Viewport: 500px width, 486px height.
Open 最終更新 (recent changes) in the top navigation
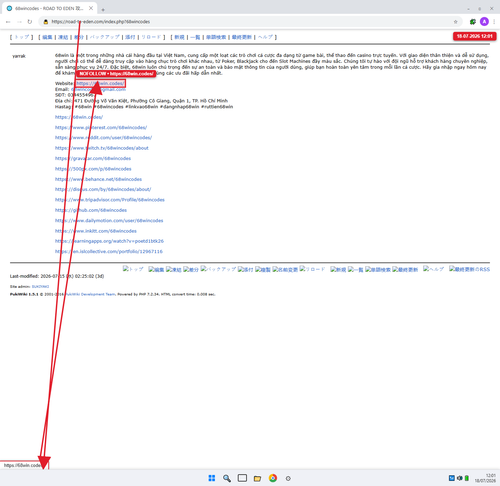pos(242,37)
